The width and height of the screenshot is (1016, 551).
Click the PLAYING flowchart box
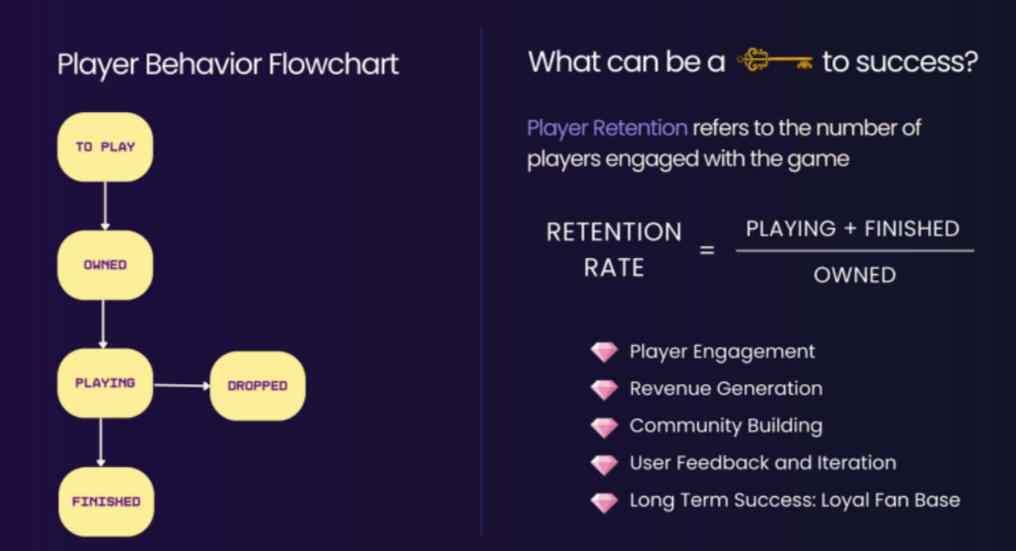[105, 383]
